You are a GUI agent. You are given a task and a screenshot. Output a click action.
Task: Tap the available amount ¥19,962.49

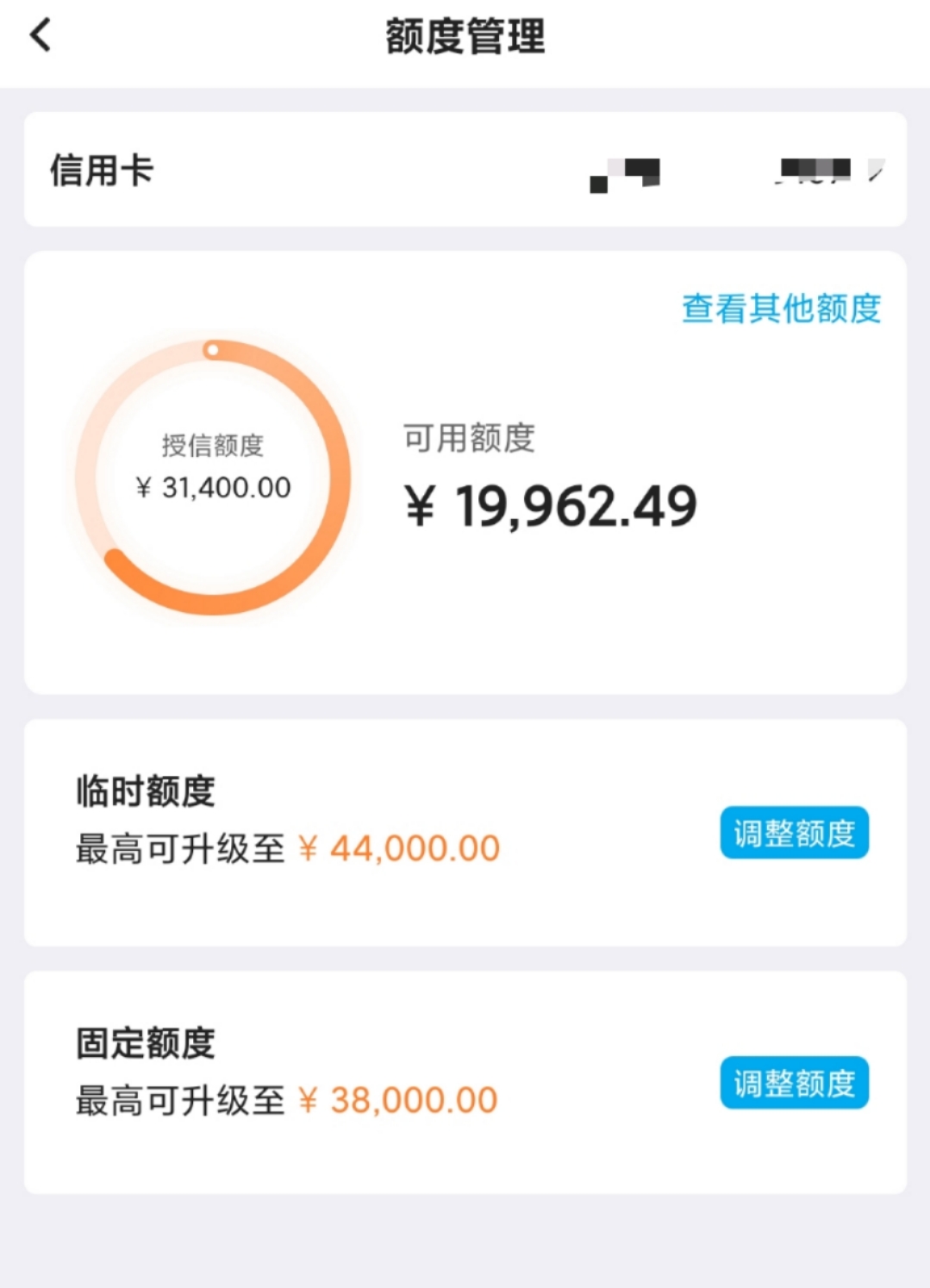(551, 506)
